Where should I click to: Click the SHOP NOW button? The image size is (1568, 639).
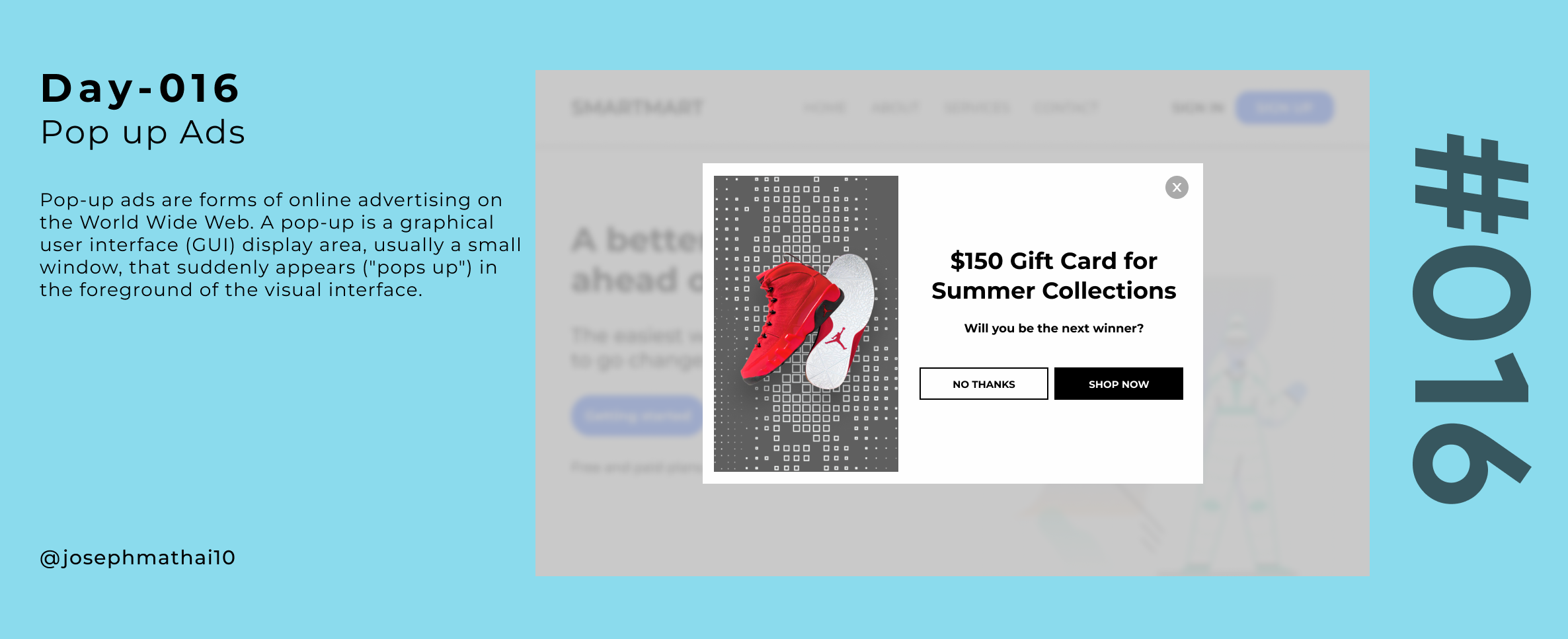click(x=1118, y=384)
